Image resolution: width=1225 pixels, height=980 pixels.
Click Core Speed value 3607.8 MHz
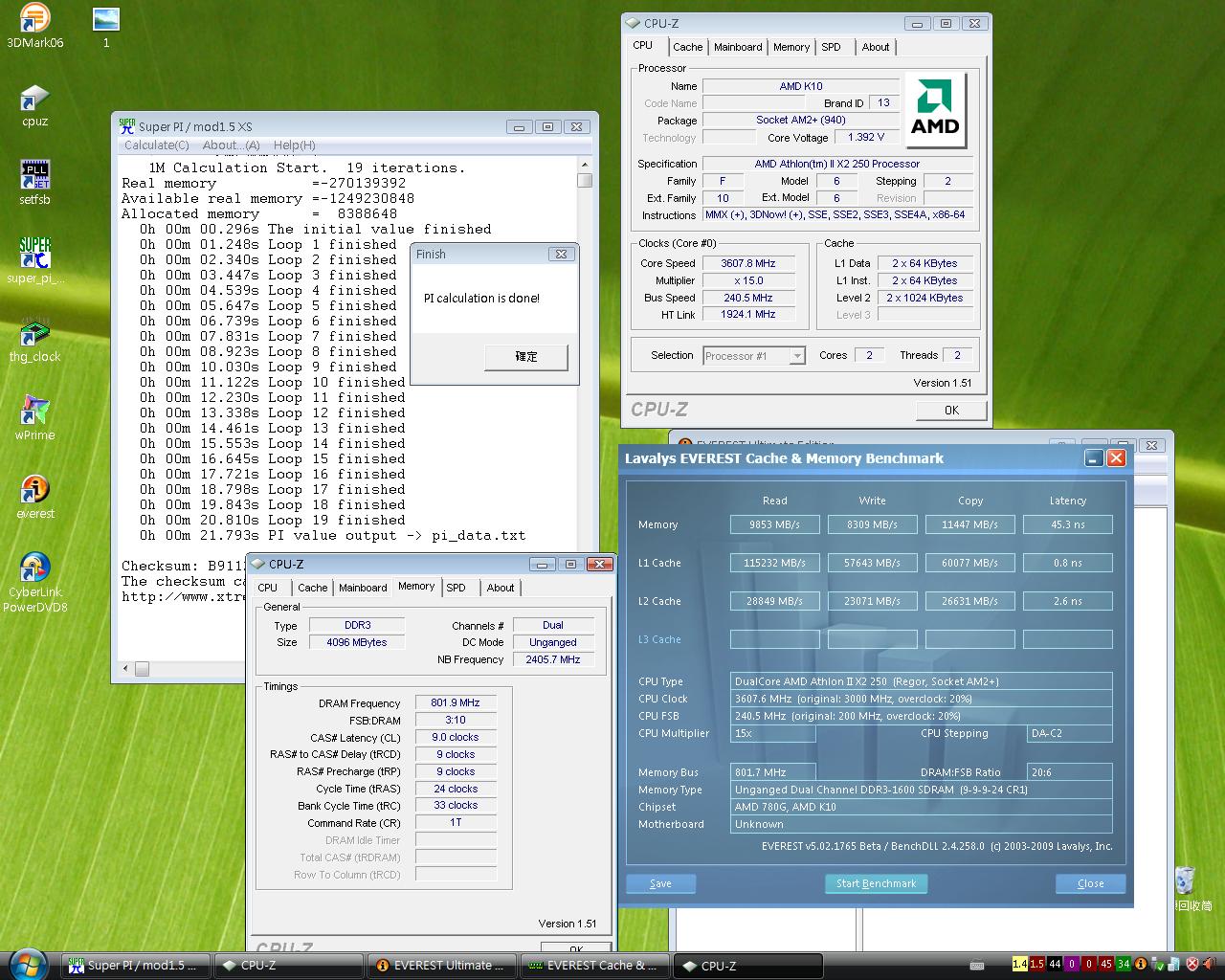pos(748,263)
